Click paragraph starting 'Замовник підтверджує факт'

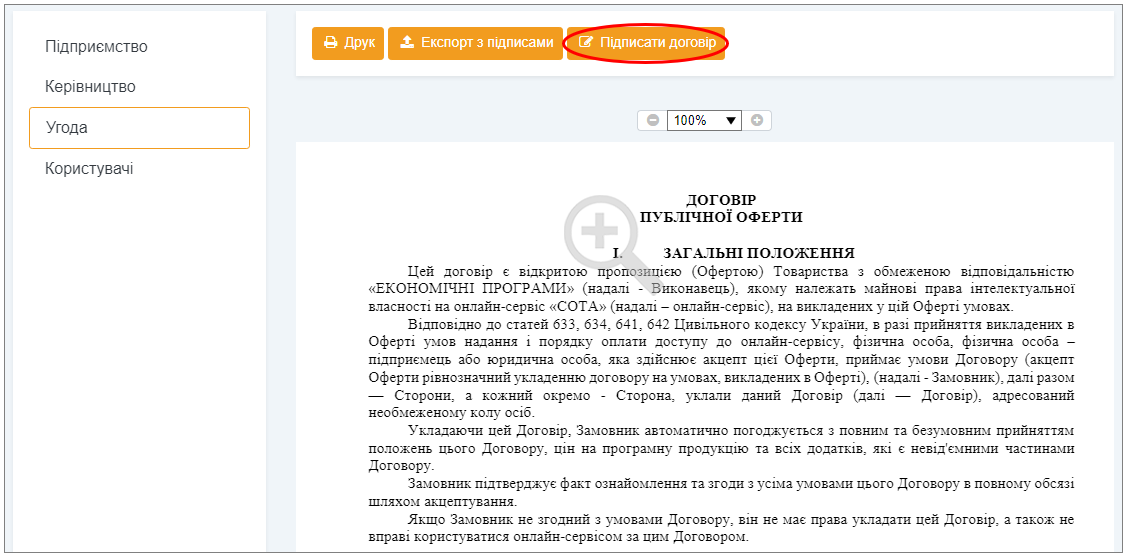pyautogui.click(x=721, y=492)
